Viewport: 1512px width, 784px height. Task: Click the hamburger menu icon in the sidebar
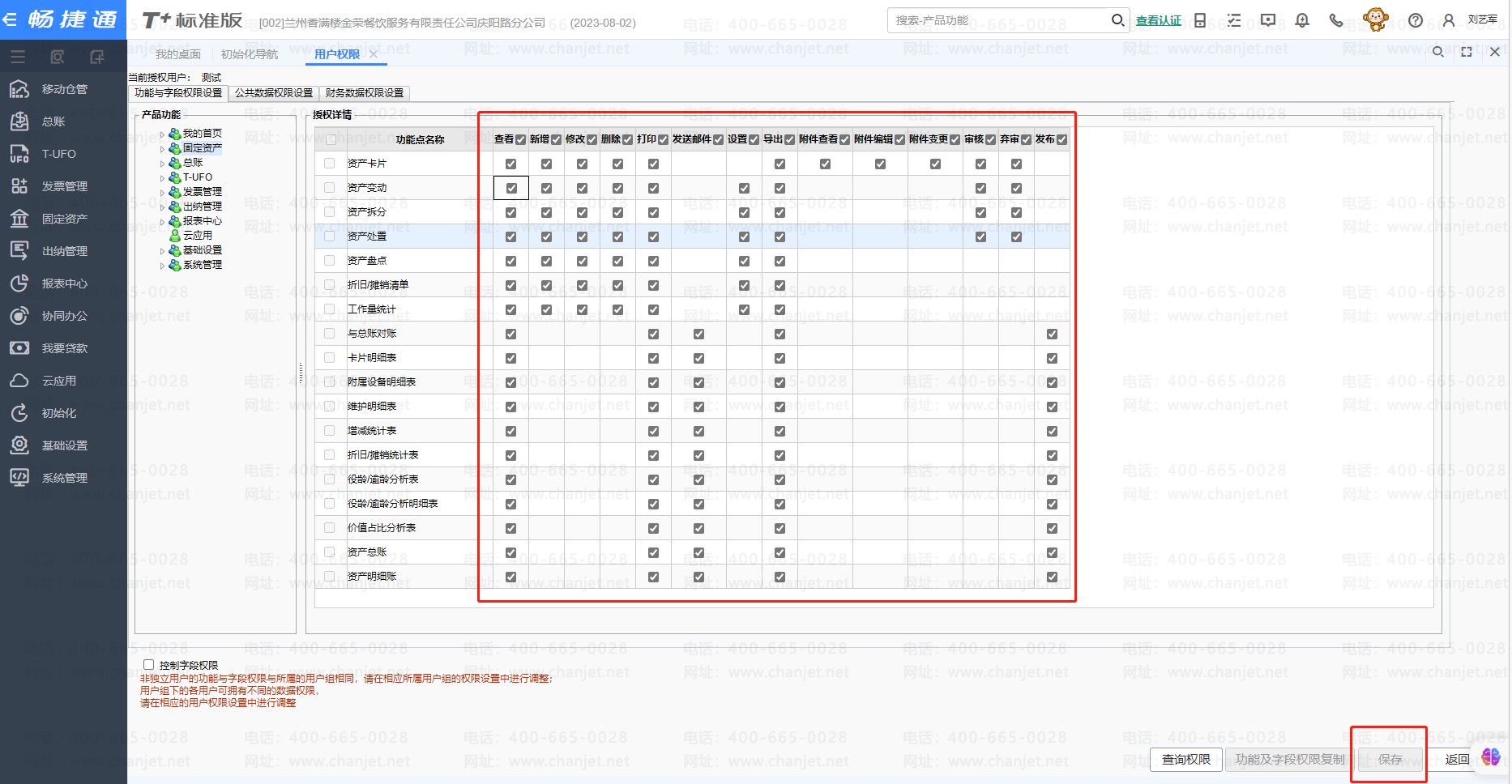click(18, 57)
